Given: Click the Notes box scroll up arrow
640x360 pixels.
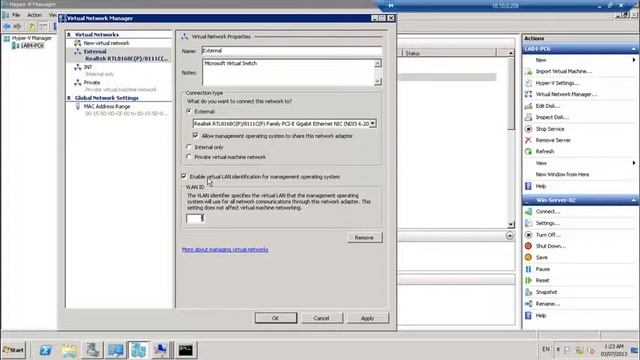Looking at the screenshot, I should tap(378, 63).
